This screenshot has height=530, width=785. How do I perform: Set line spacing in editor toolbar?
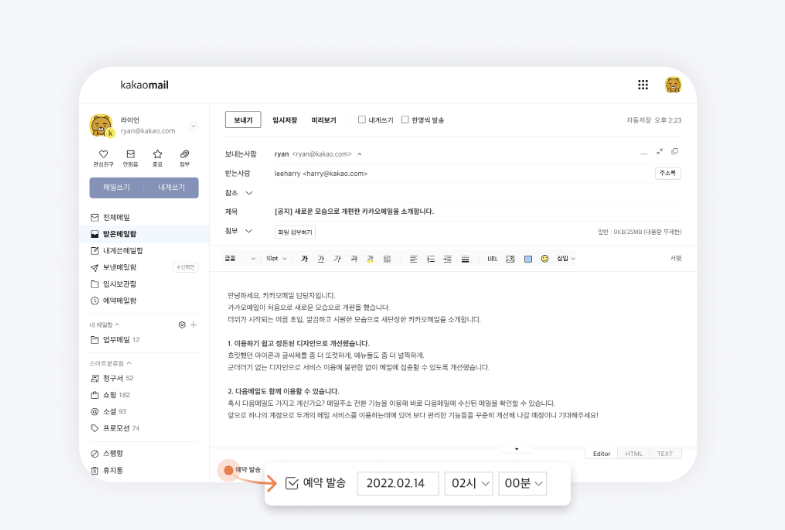(x=465, y=259)
